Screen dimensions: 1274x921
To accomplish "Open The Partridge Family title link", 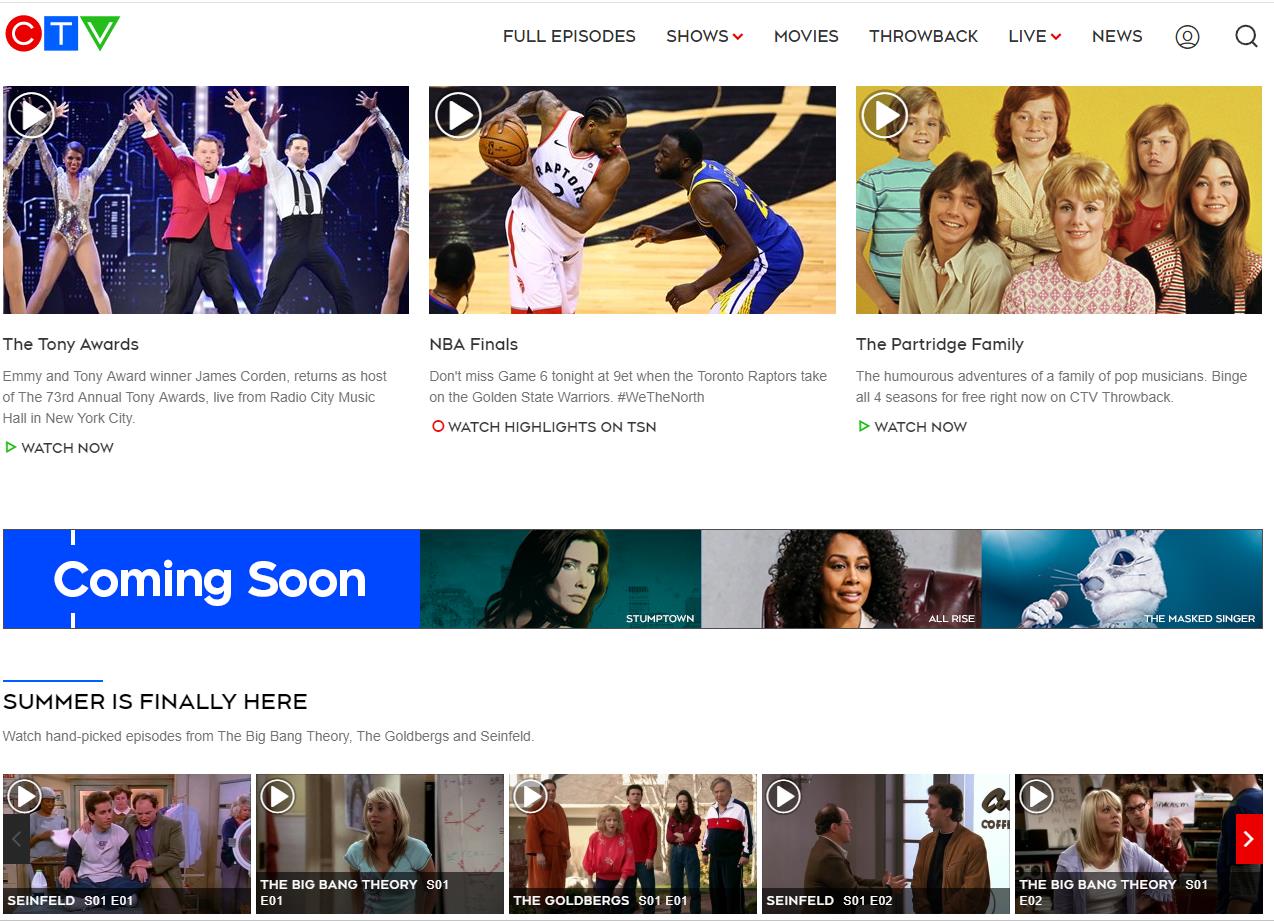I will [940, 344].
